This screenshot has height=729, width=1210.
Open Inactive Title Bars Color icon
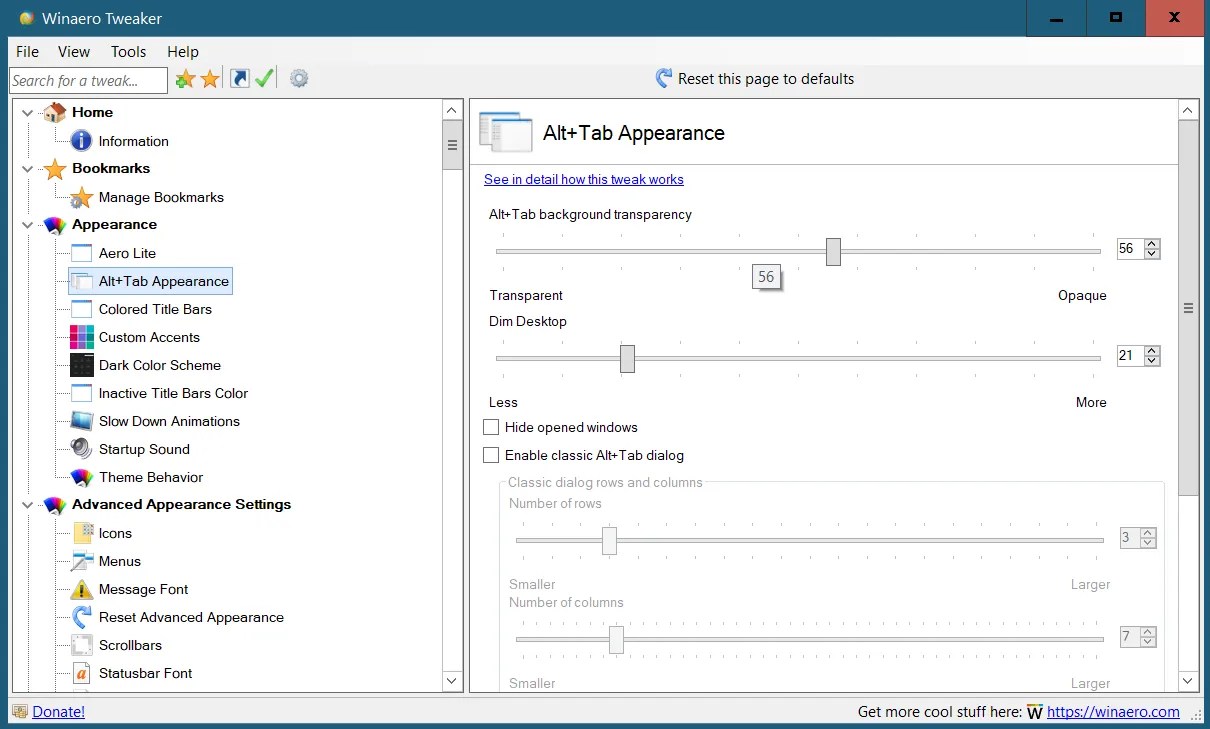tap(82, 393)
